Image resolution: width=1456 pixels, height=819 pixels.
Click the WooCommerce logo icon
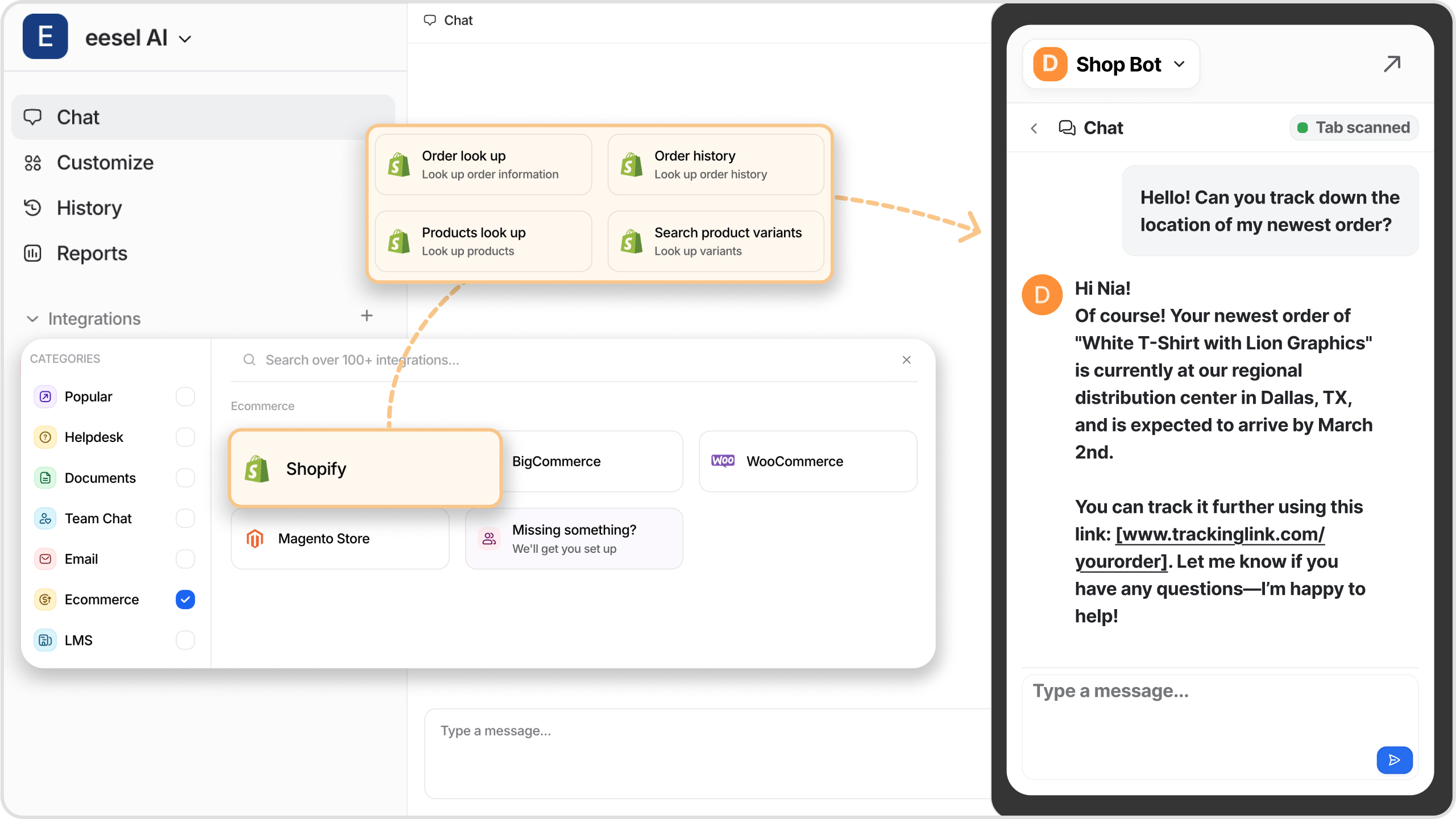(x=723, y=461)
